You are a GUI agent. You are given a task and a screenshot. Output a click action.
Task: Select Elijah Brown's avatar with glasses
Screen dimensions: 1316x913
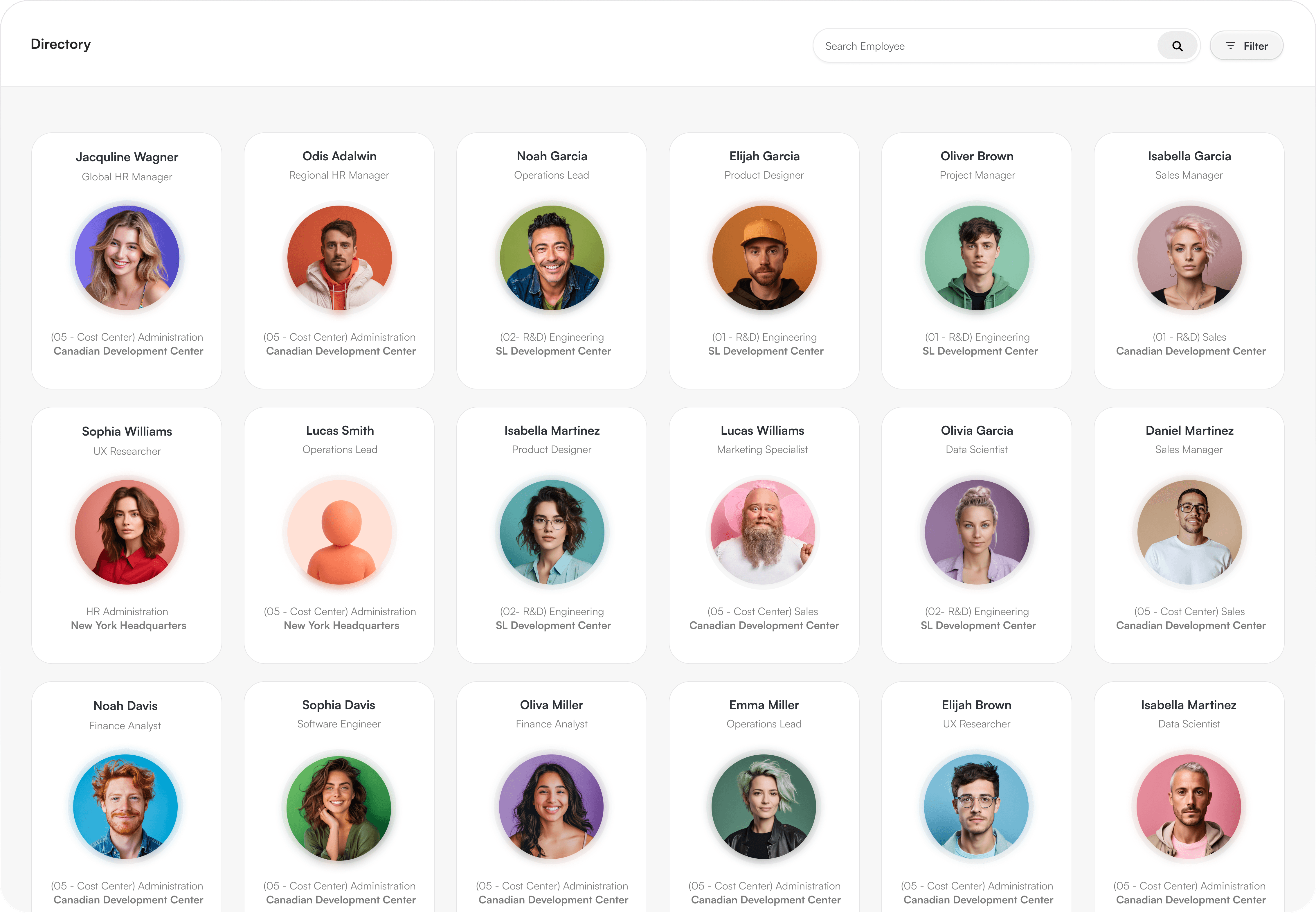click(x=977, y=807)
